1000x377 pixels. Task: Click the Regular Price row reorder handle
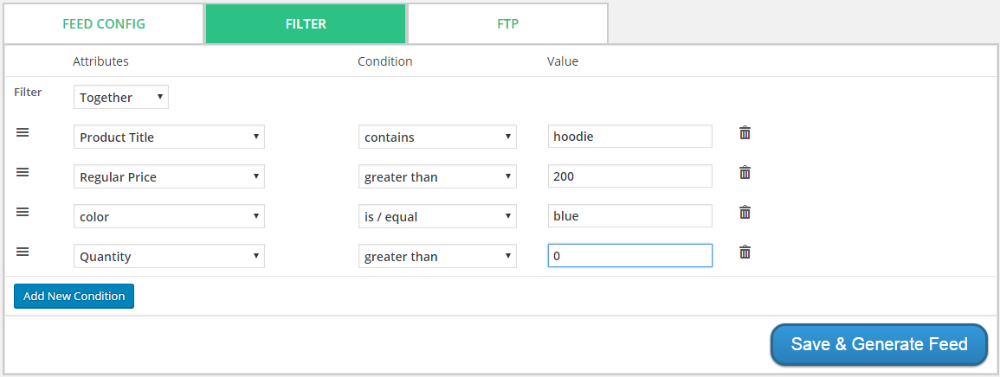coord(22,172)
